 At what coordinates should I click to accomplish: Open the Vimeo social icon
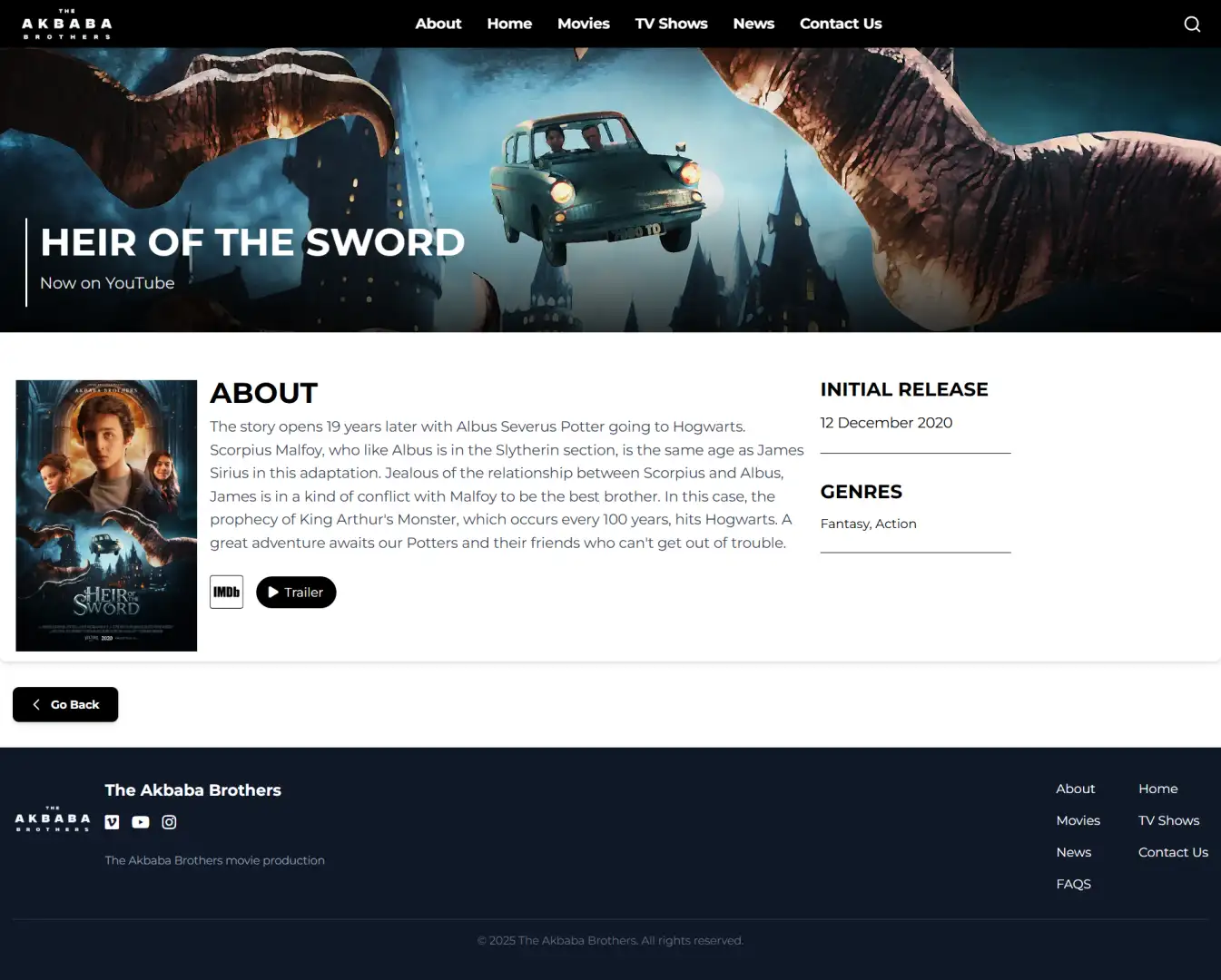[x=113, y=822]
